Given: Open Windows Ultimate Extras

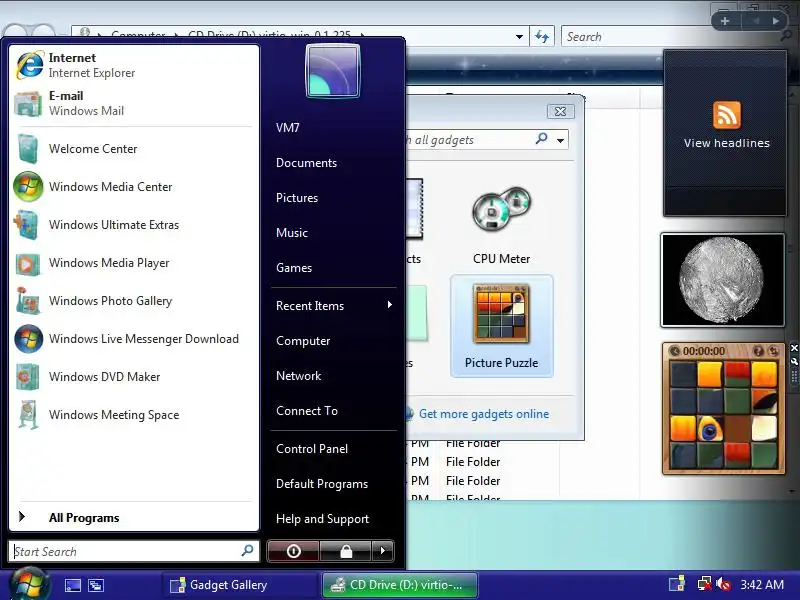Looking at the screenshot, I should pyautogui.click(x=134, y=224).
